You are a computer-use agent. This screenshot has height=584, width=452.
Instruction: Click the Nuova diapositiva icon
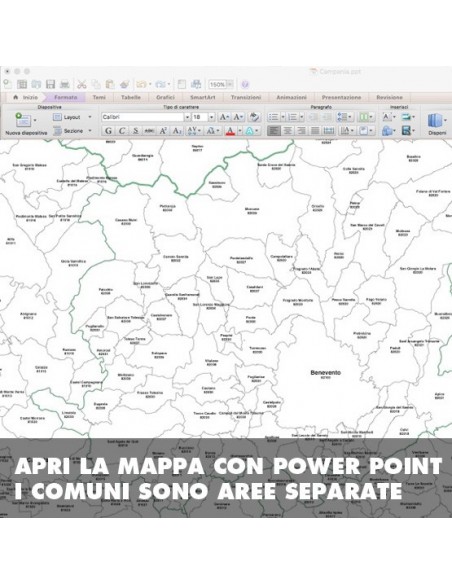(x=23, y=120)
